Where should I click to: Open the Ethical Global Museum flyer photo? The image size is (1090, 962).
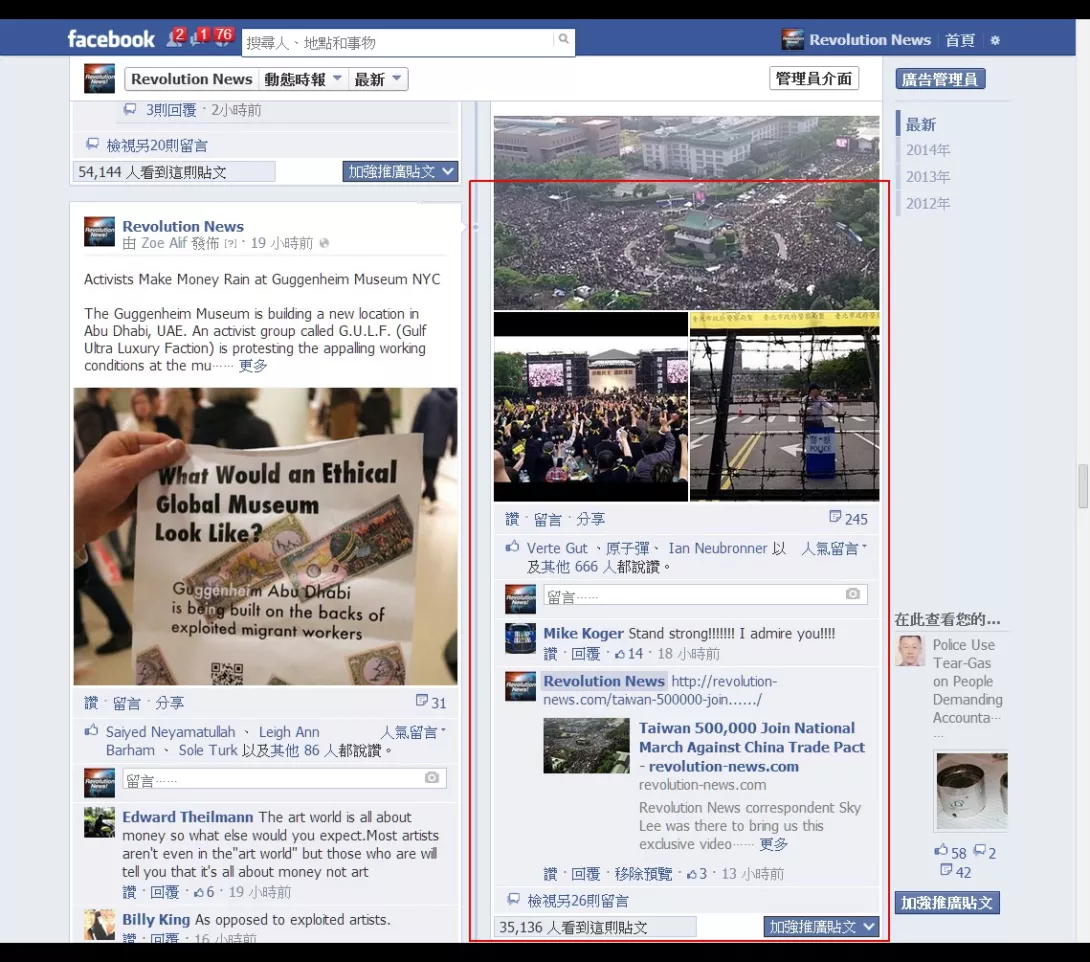point(266,536)
